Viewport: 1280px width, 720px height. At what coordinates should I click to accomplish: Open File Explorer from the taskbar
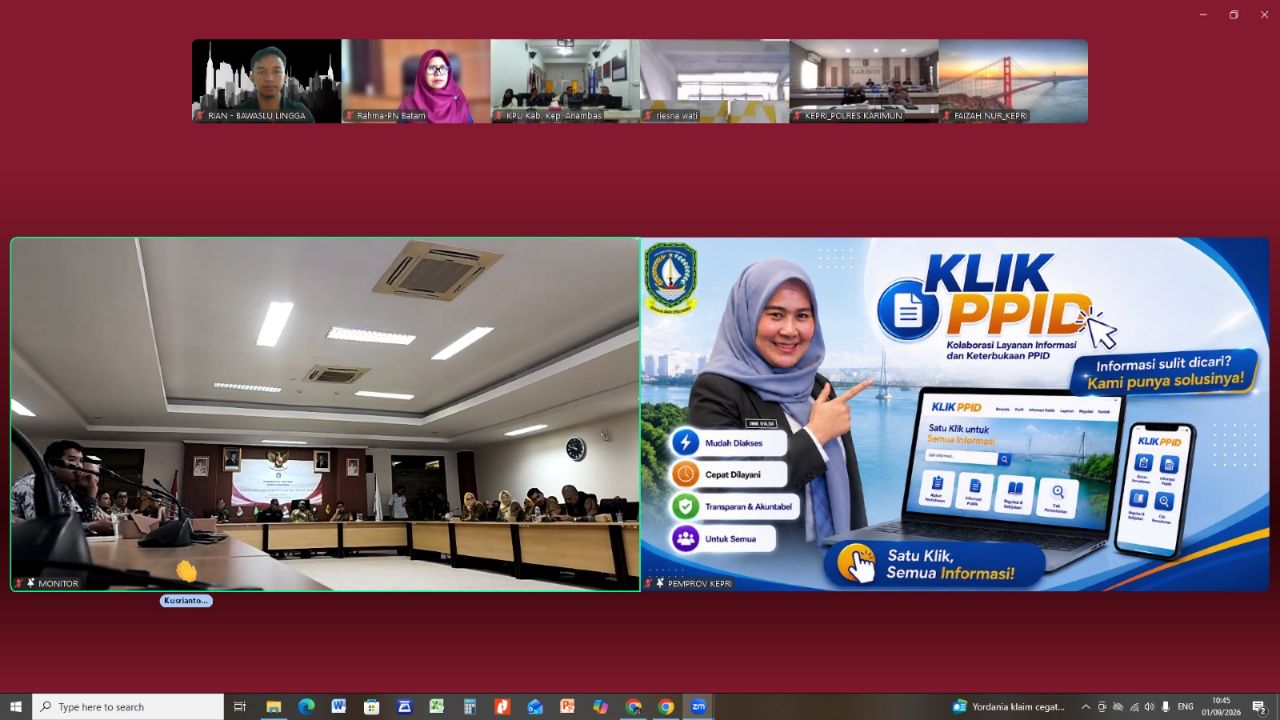click(x=273, y=707)
